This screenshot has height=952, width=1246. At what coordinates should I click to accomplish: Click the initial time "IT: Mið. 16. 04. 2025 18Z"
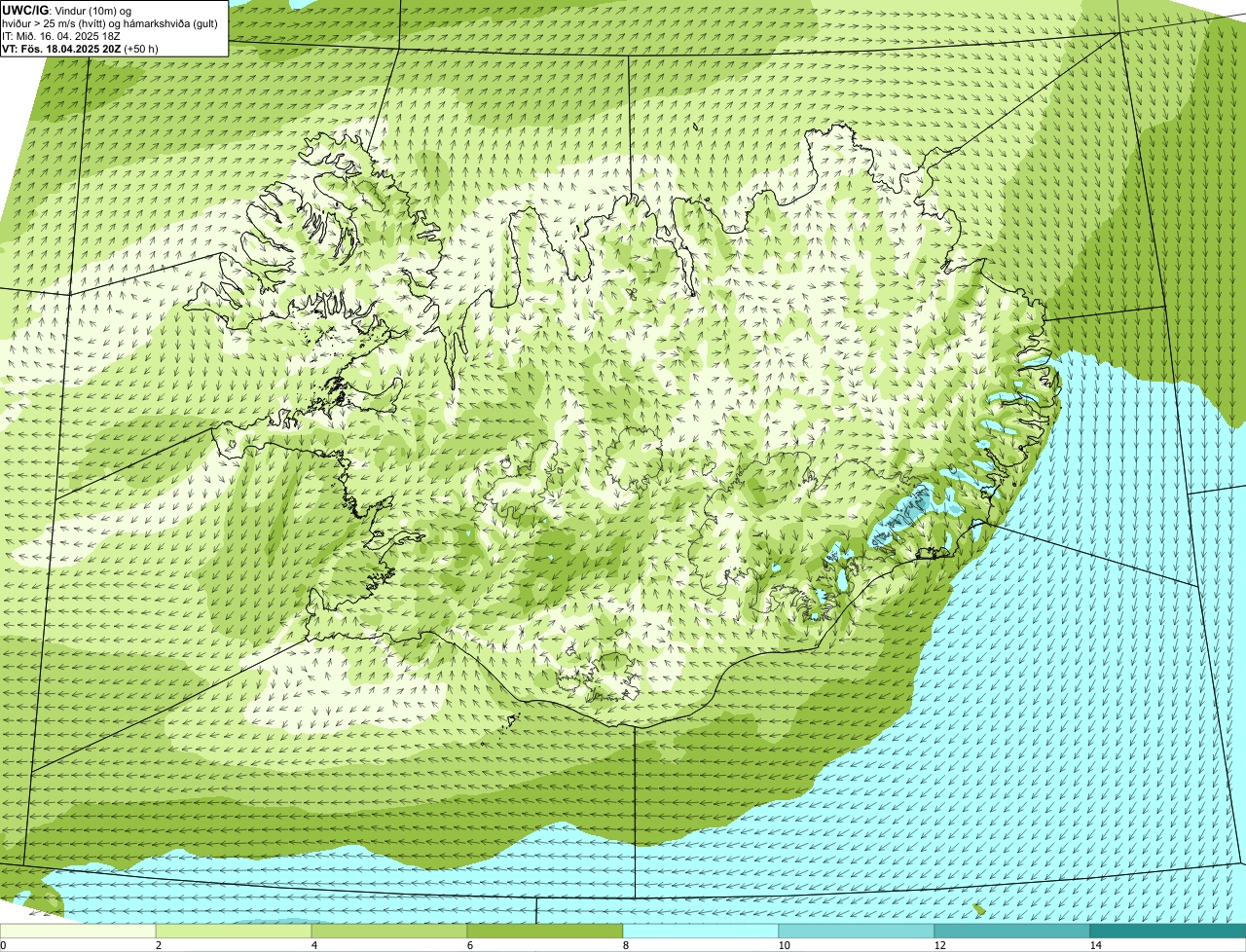point(61,35)
